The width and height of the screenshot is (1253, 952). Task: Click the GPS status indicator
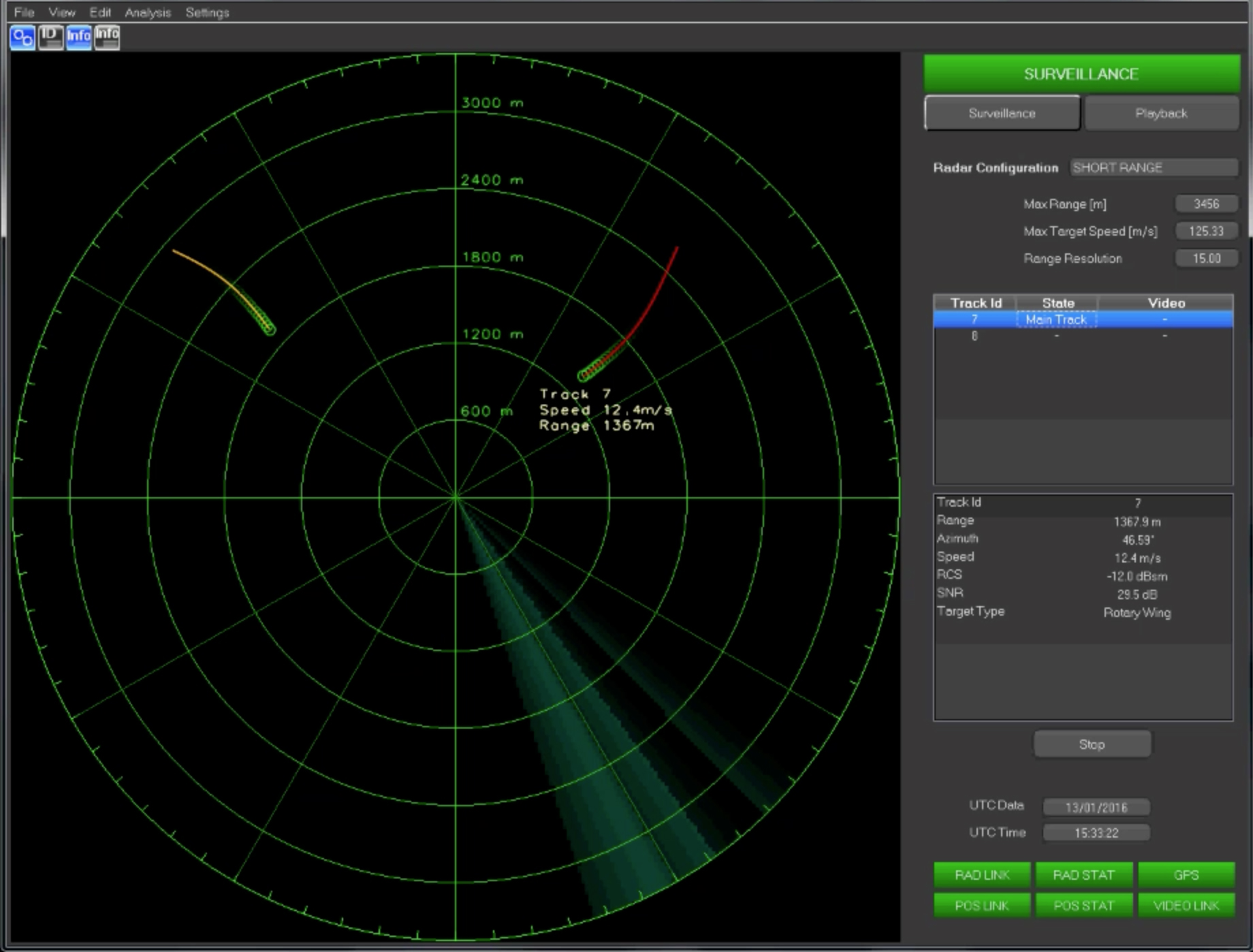(1186, 874)
